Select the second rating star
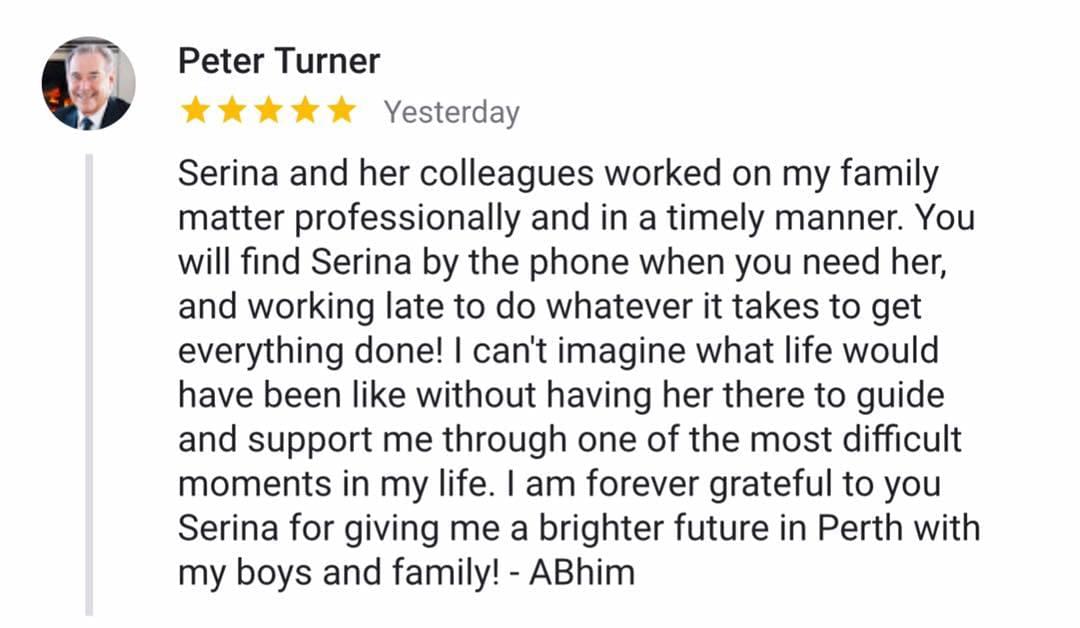1080x628 pixels. 232,111
